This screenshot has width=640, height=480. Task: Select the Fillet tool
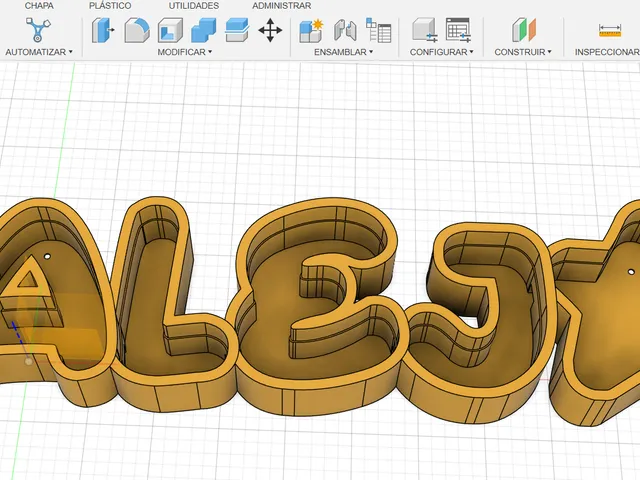click(x=137, y=30)
